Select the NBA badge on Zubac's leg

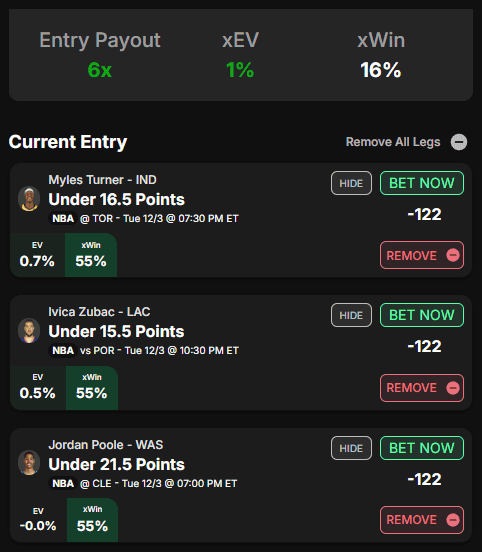[x=63, y=351]
